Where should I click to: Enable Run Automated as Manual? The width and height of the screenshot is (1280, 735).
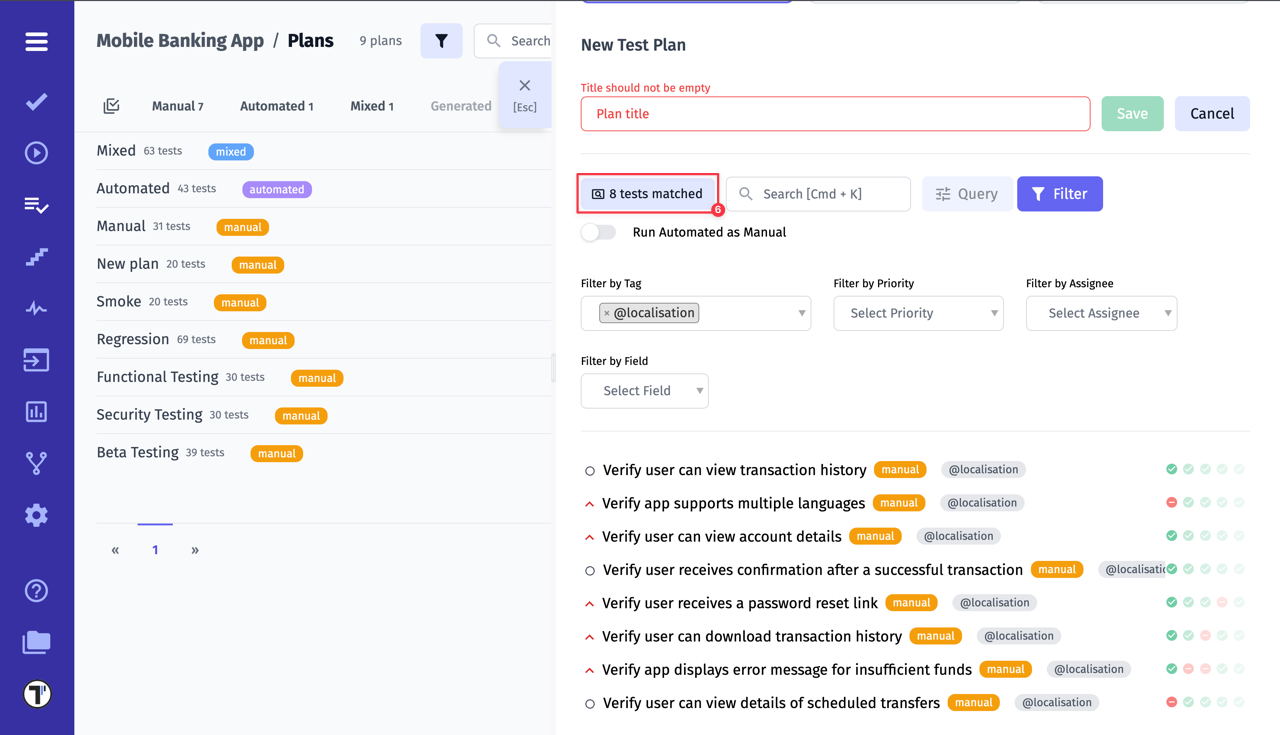click(598, 231)
